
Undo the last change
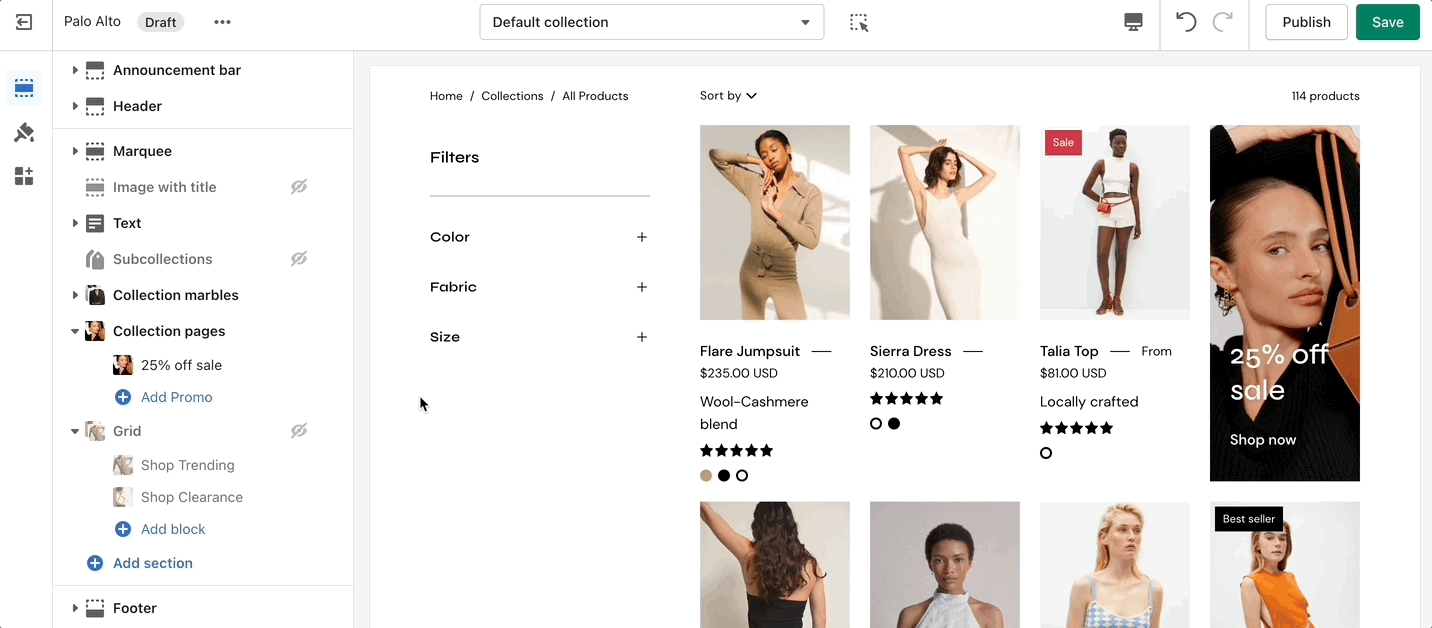pos(1186,22)
